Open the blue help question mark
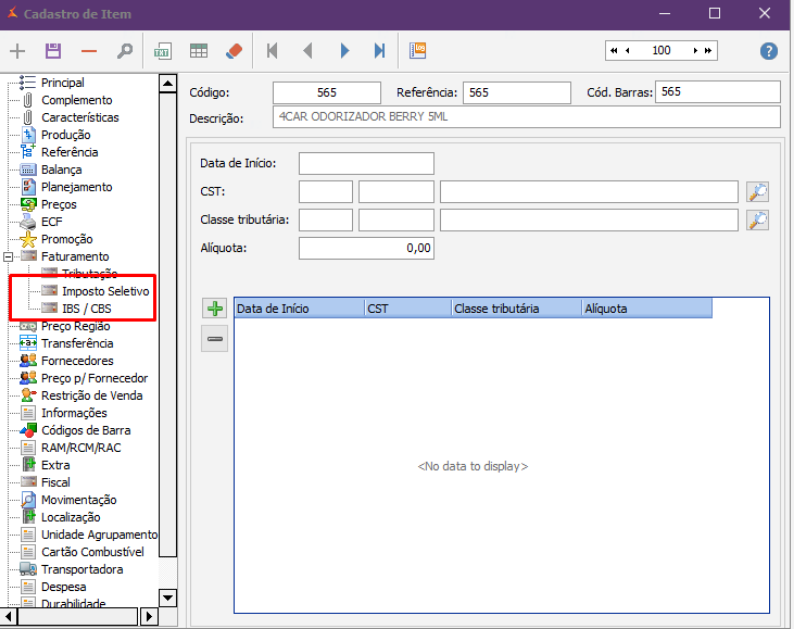794x629 pixels. click(x=769, y=51)
